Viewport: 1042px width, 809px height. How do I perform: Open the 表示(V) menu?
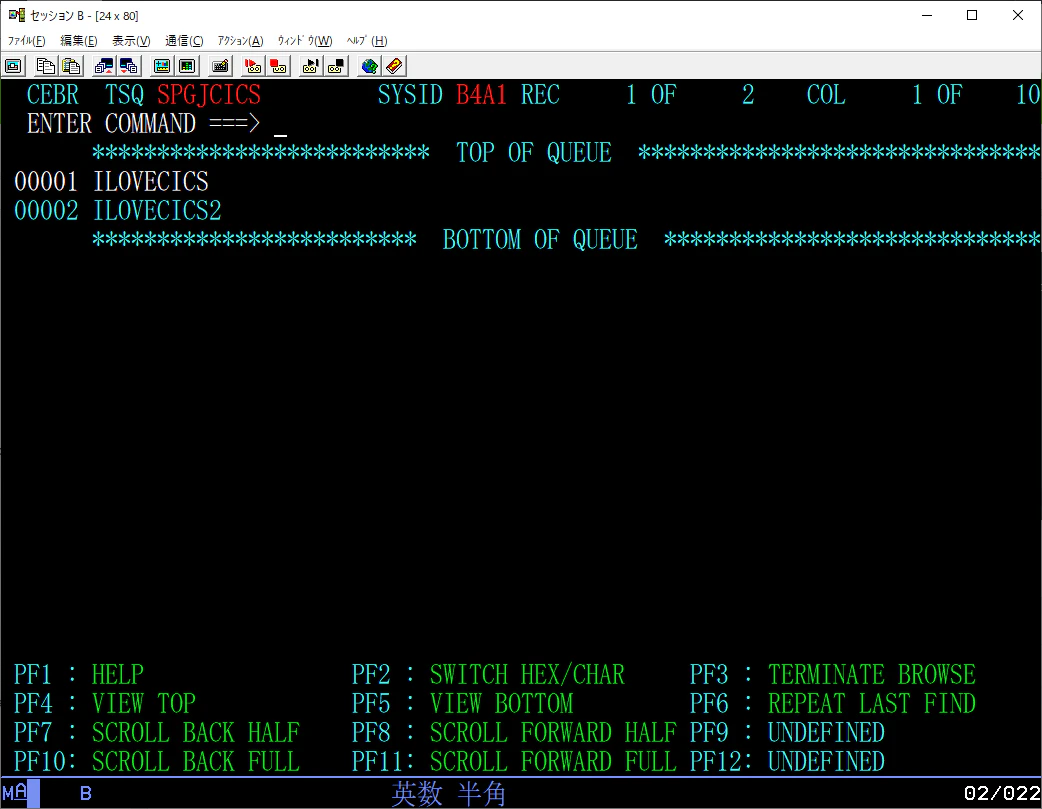tap(131, 41)
